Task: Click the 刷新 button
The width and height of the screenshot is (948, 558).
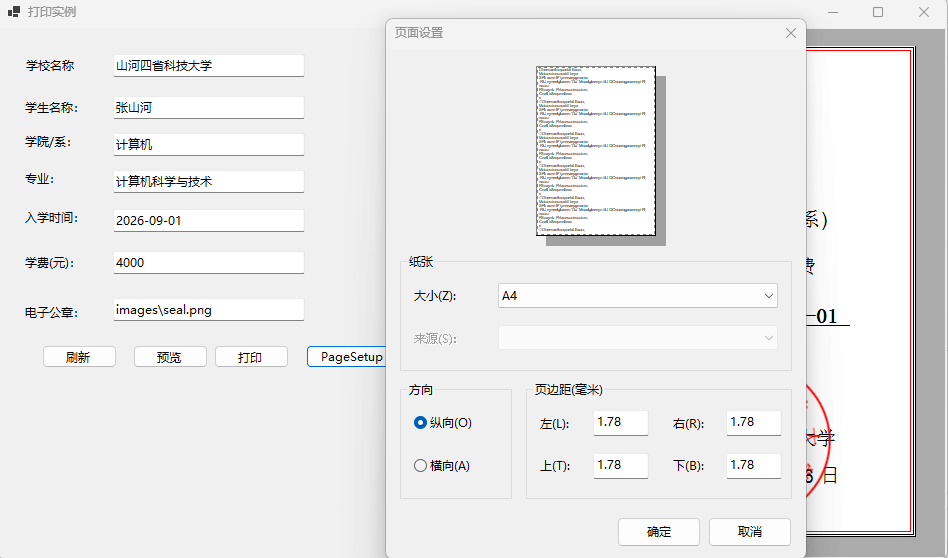Action: click(79, 357)
